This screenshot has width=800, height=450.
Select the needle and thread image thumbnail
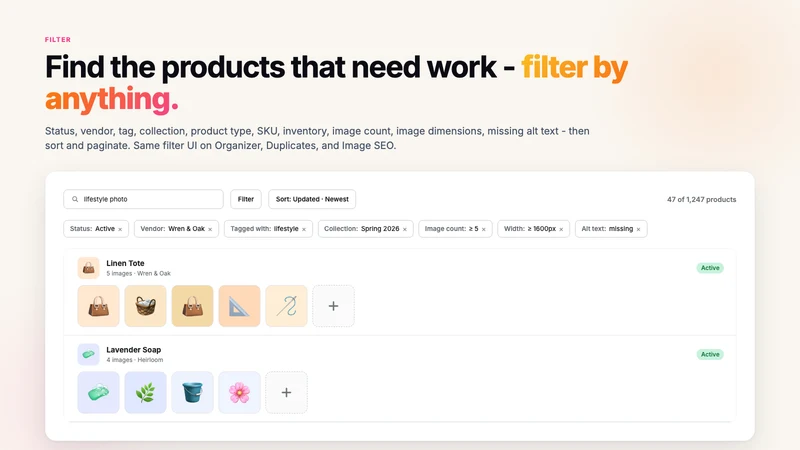[286, 306]
